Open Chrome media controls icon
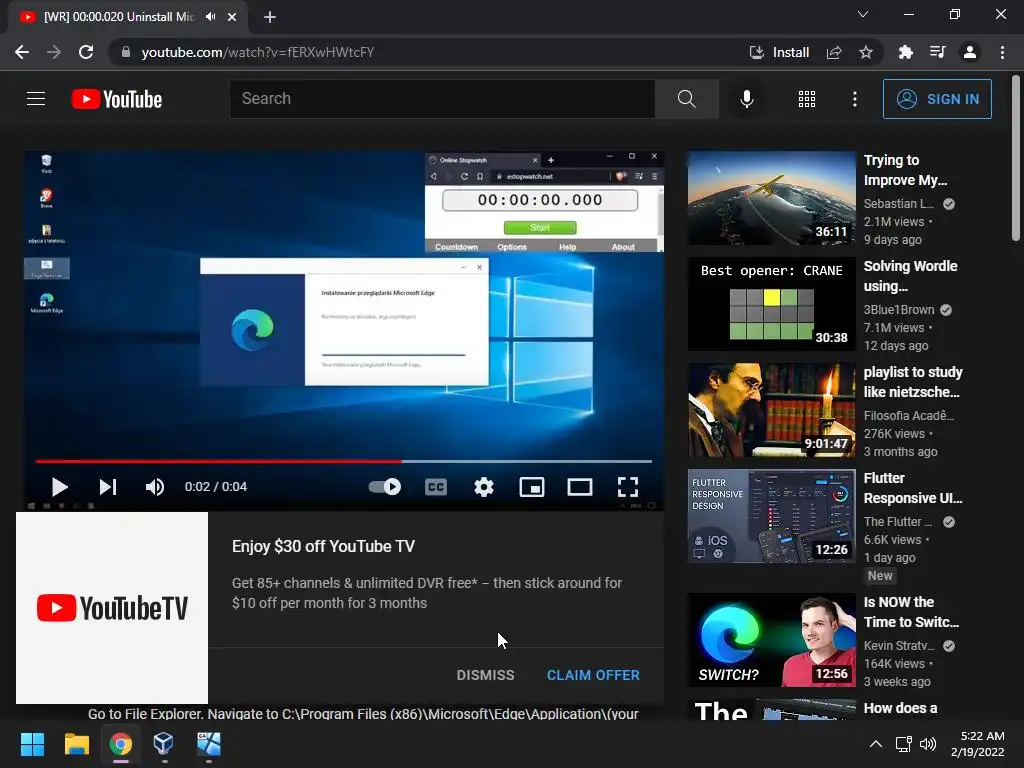 (x=937, y=52)
